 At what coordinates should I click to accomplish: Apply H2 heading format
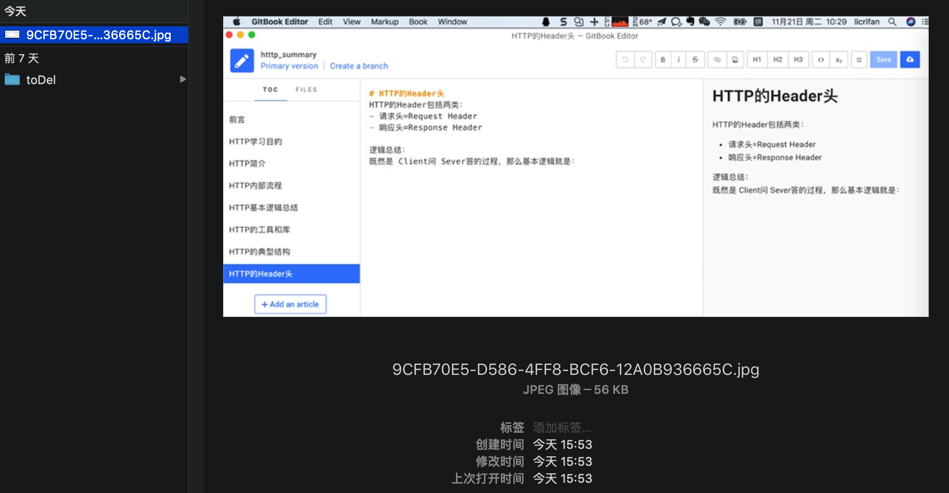778,59
